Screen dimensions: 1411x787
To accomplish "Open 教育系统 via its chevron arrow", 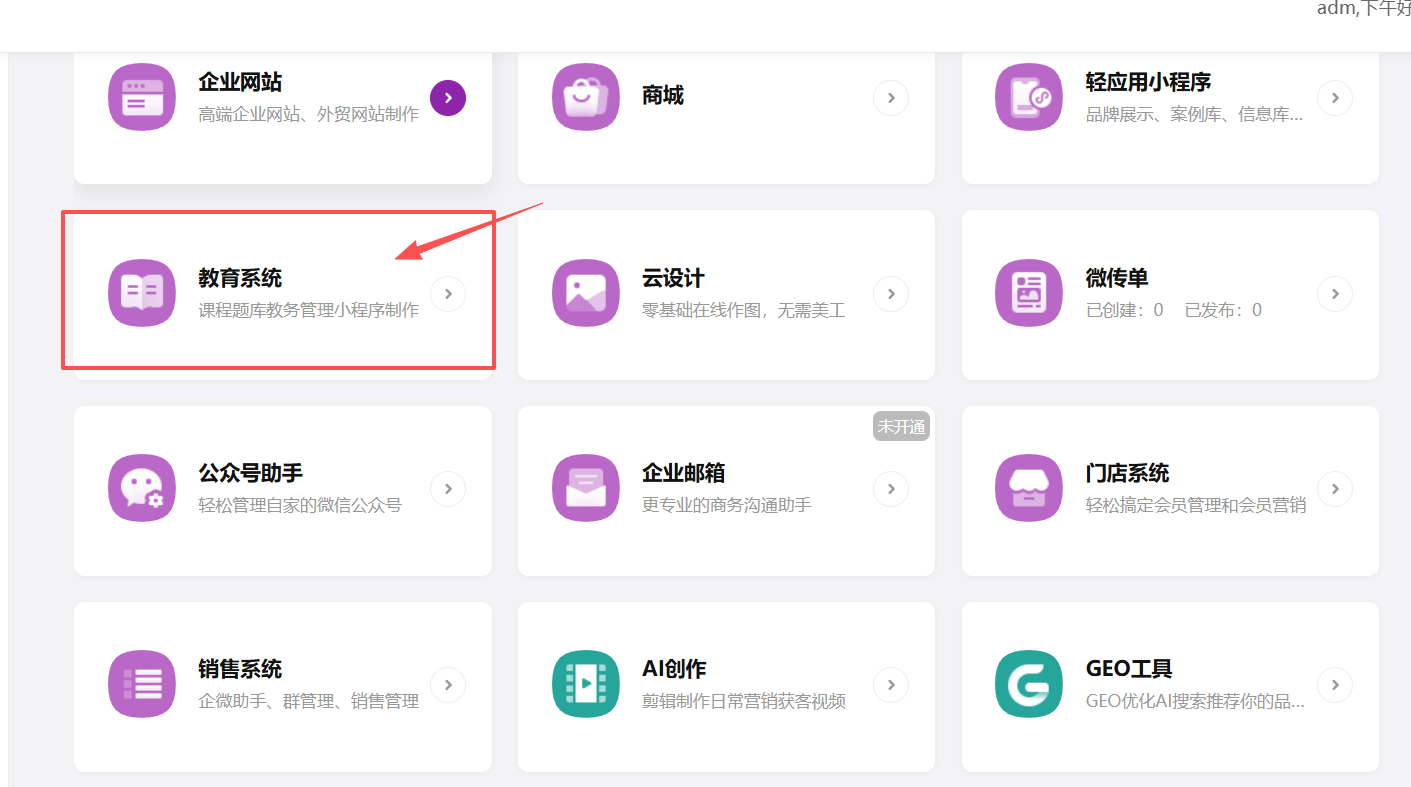I will (x=448, y=294).
